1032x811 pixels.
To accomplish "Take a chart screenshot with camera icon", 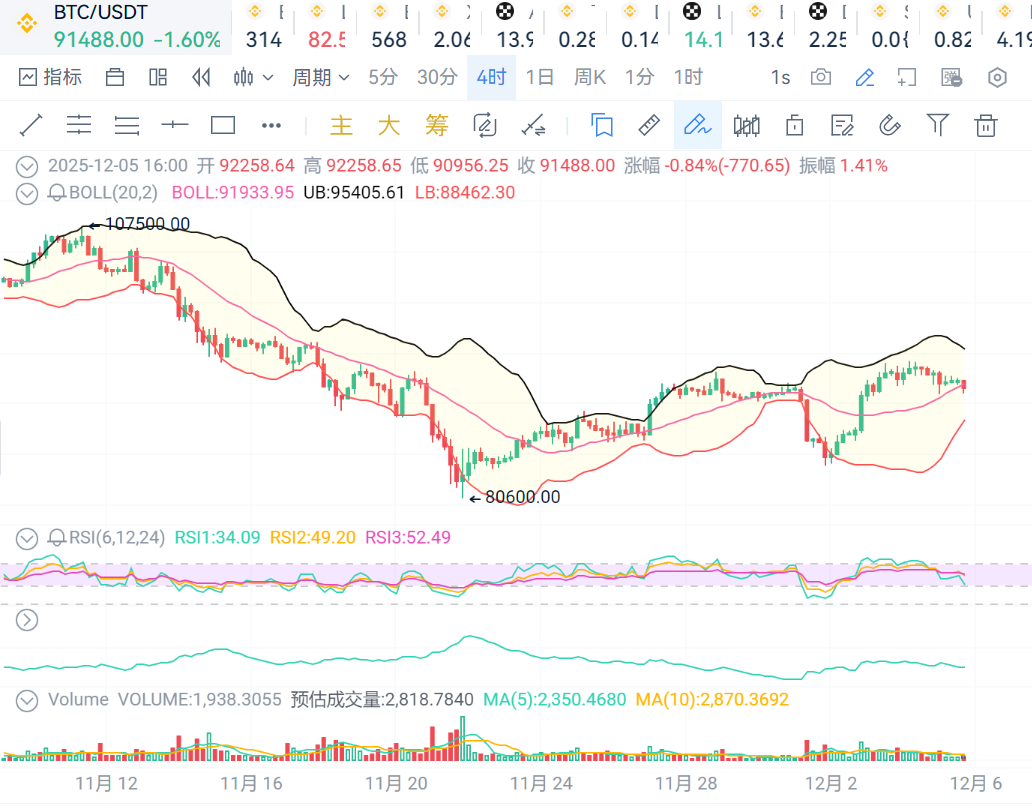I will (821, 77).
